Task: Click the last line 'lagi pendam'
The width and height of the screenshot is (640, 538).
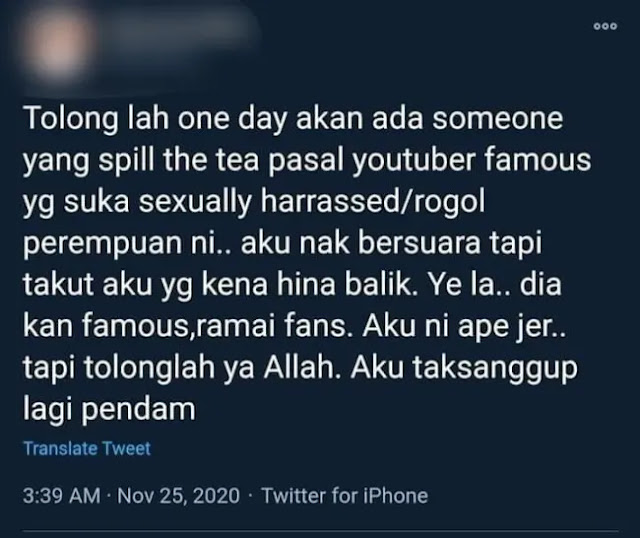Action: pos(109,409)
